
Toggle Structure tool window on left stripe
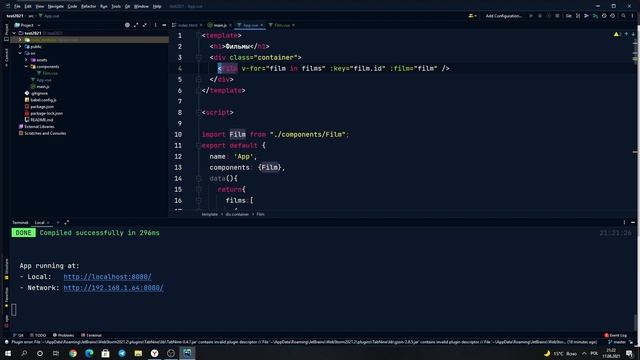6,269
